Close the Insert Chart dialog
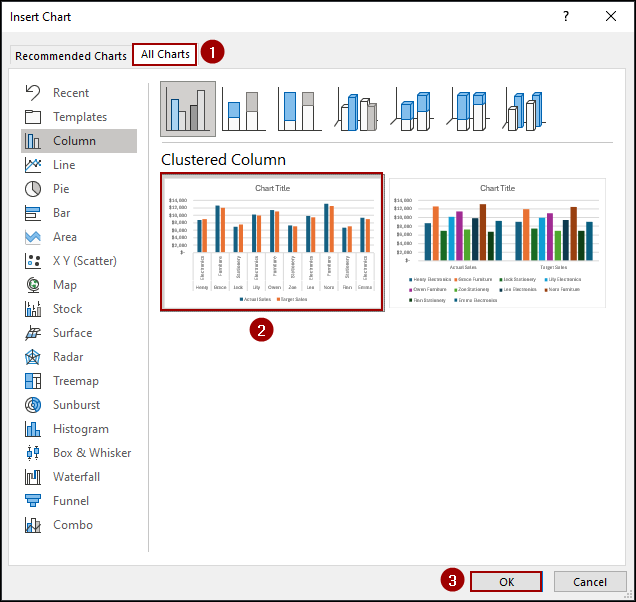 [x=611, y=16]
